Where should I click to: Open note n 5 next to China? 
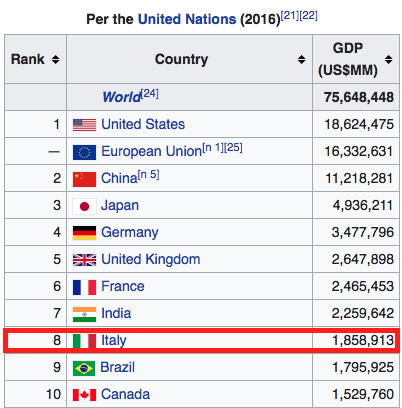[149, 175]
